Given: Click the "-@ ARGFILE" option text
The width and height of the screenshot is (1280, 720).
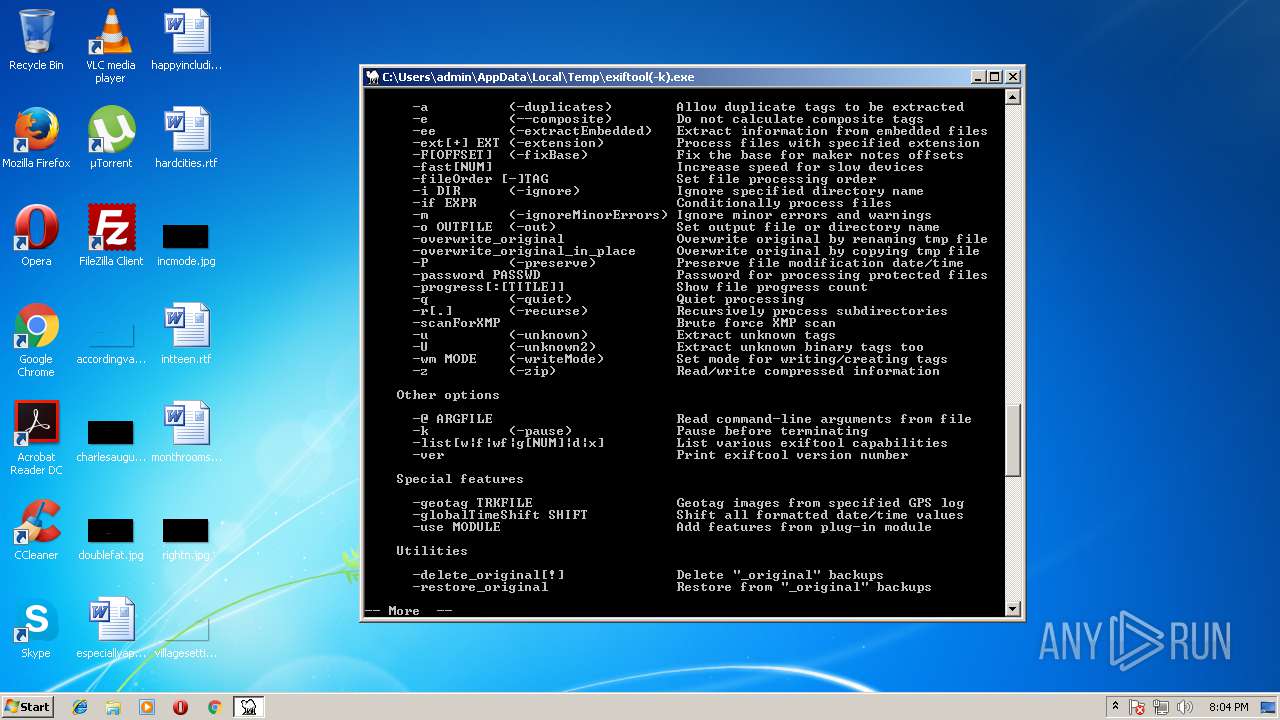Looking at the screenshot, I should click(452, 419).
